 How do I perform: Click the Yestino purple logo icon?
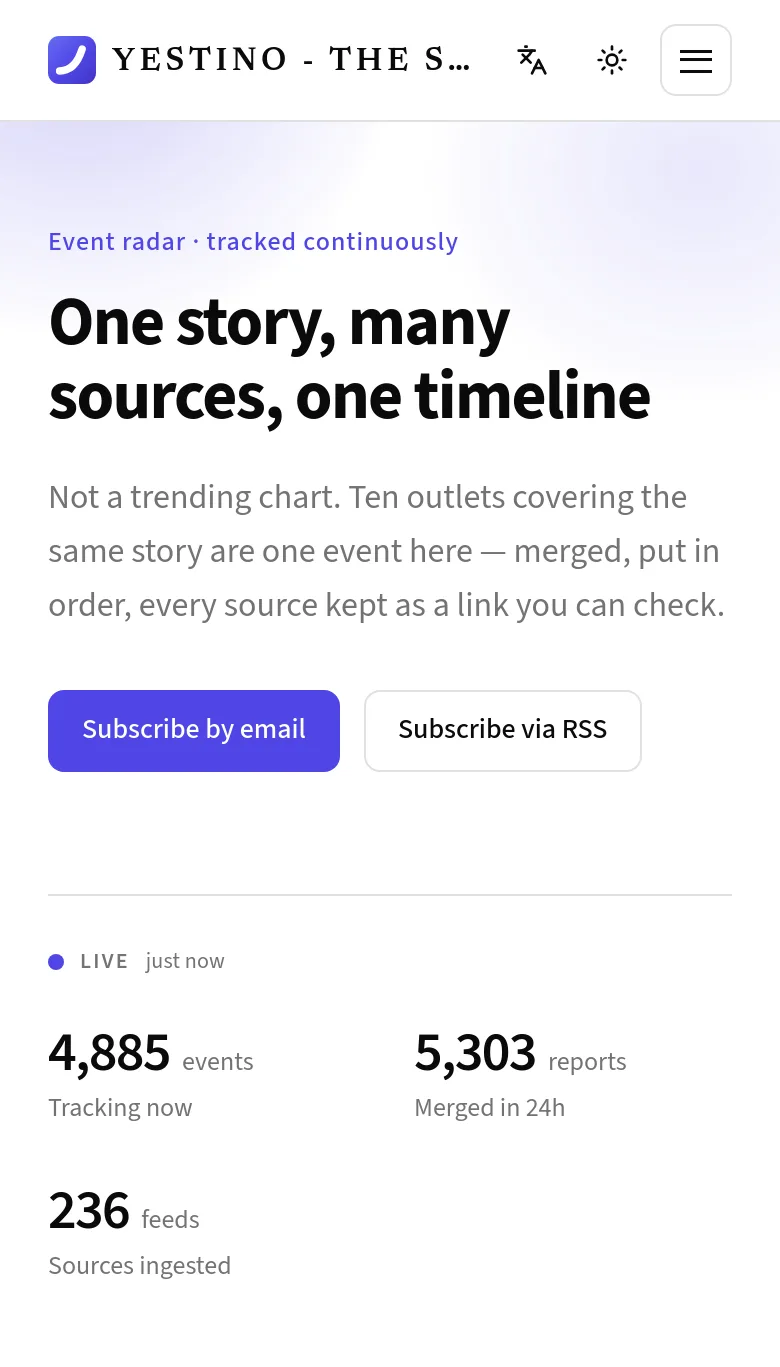click(72, 60)
